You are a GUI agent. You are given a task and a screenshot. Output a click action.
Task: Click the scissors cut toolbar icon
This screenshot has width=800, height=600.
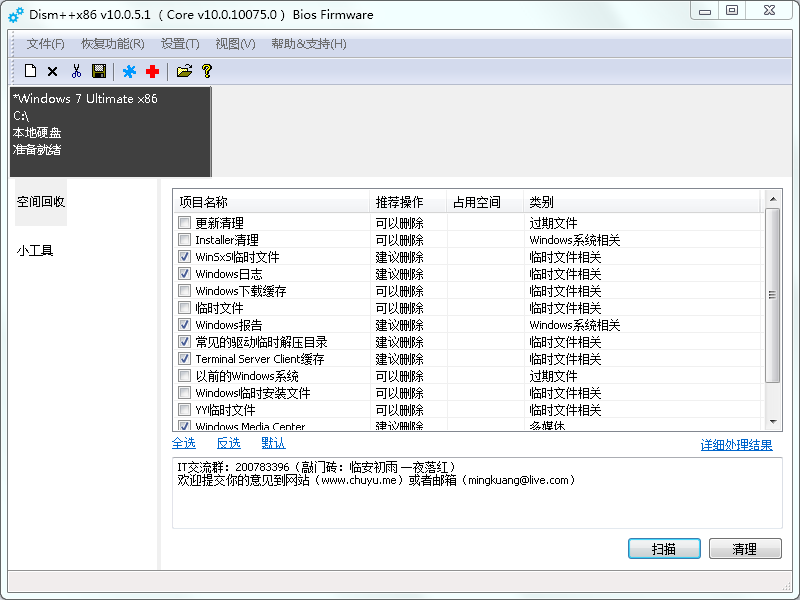click(x=76, y=71)
